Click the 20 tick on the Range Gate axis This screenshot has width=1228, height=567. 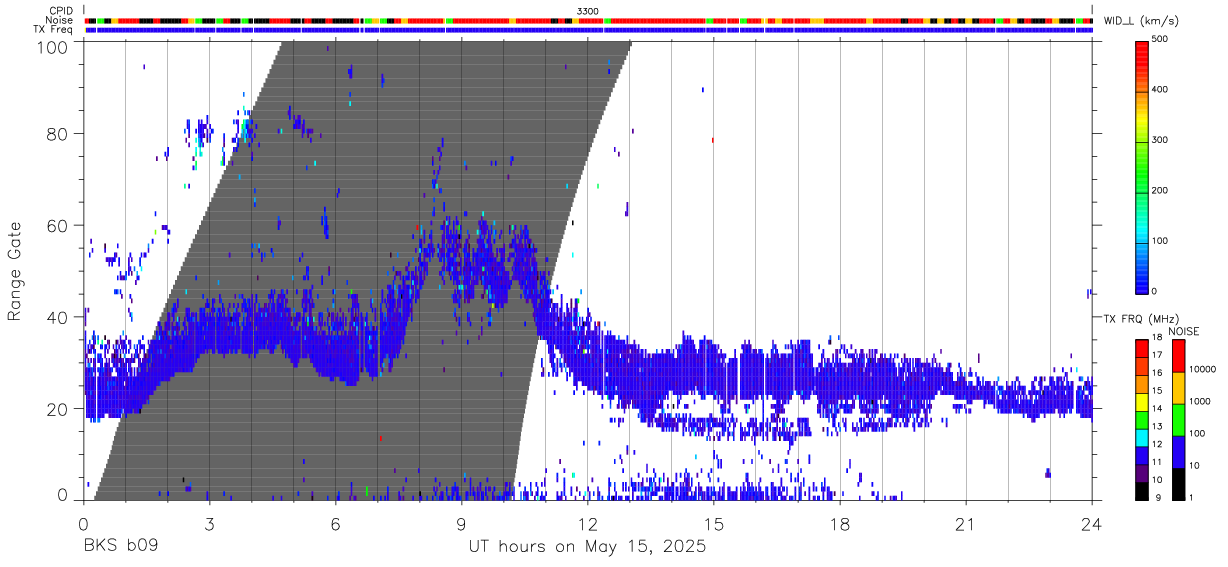click(58, 409)
